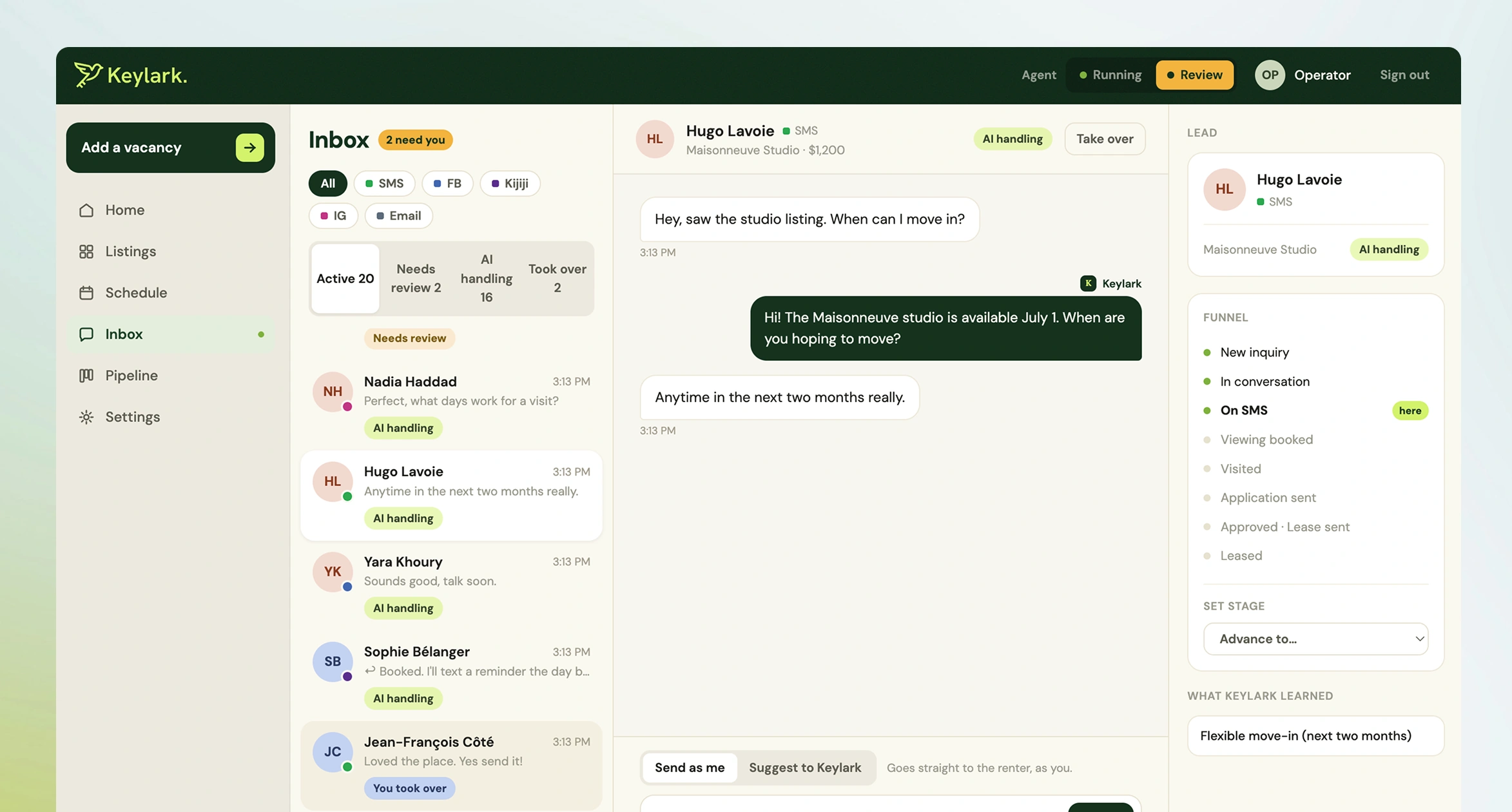This screenshot has height=812, width=1512.
Task: Switch agent mode to Running
Action: 1110,75
